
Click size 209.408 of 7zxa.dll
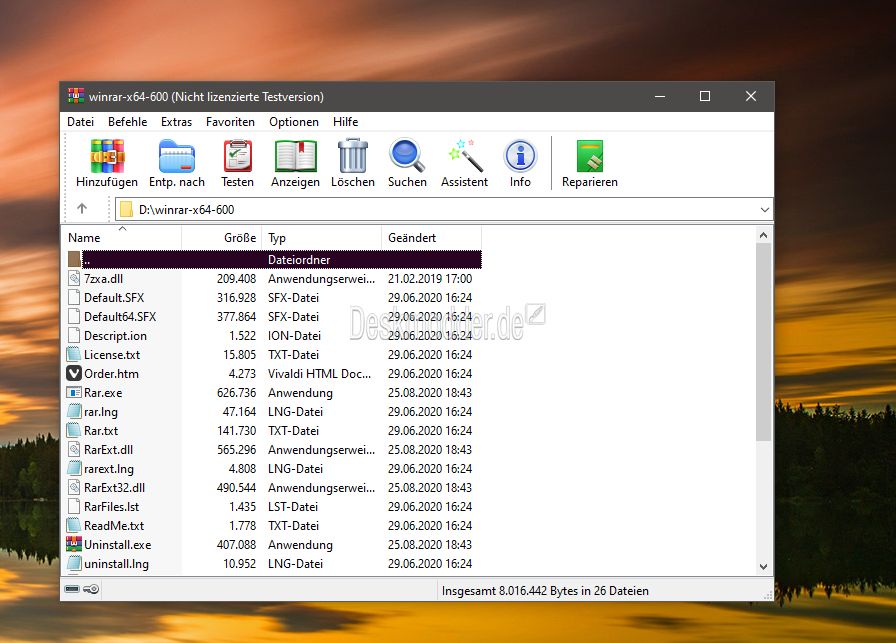[x=237, y=279]
